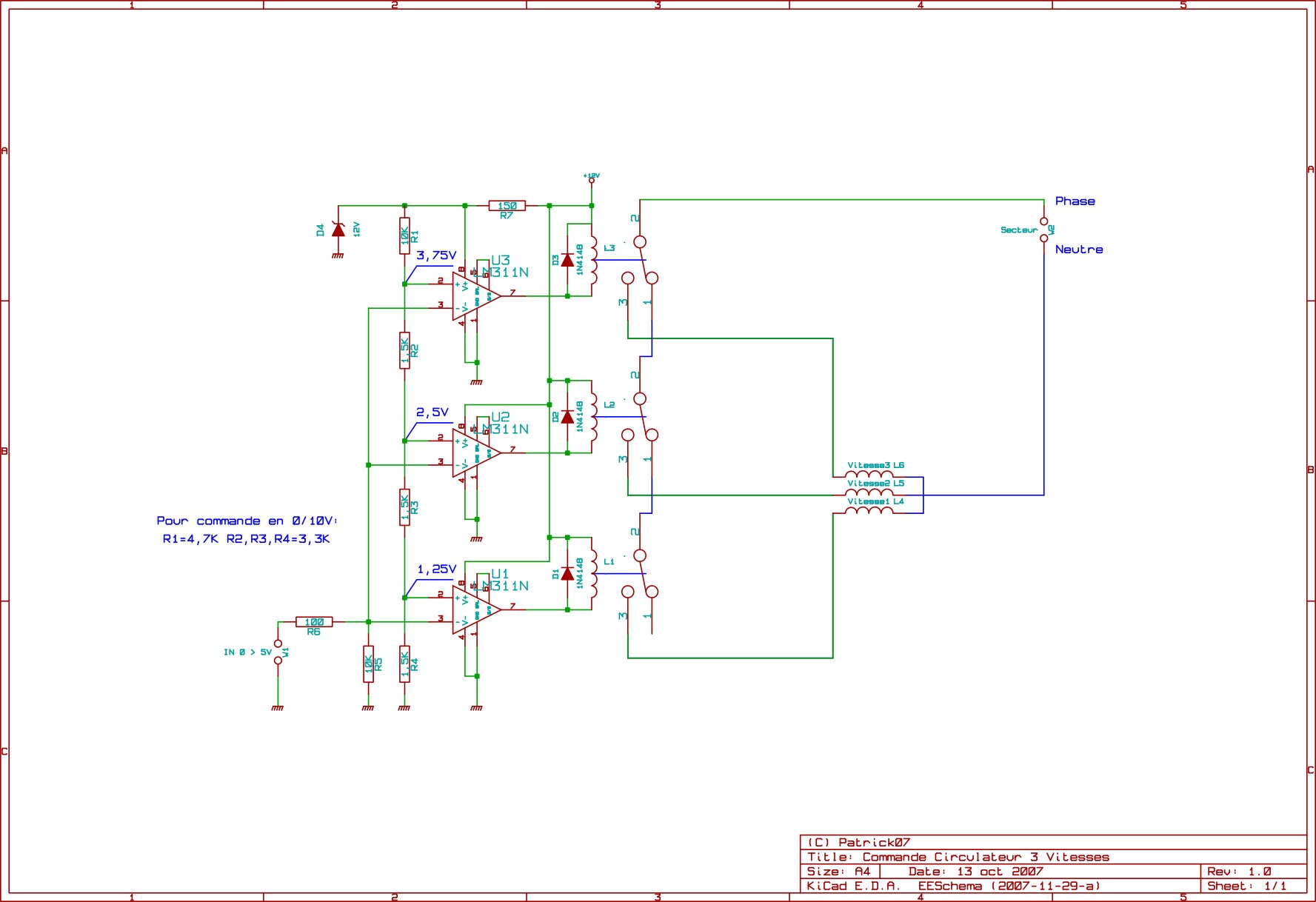Image resolution: width=1316 pixels, height=902 pixels.
Task: Select the U2 comparator triangle symbol
Action: point(474,453)
